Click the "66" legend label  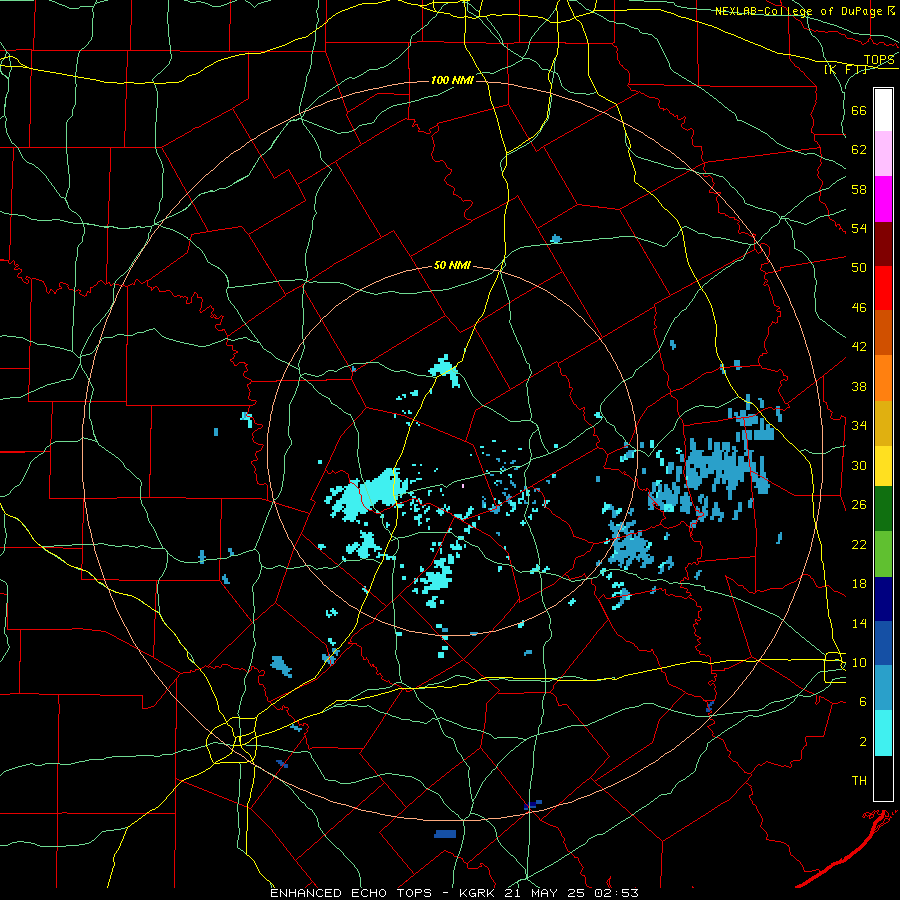[859, 110]
